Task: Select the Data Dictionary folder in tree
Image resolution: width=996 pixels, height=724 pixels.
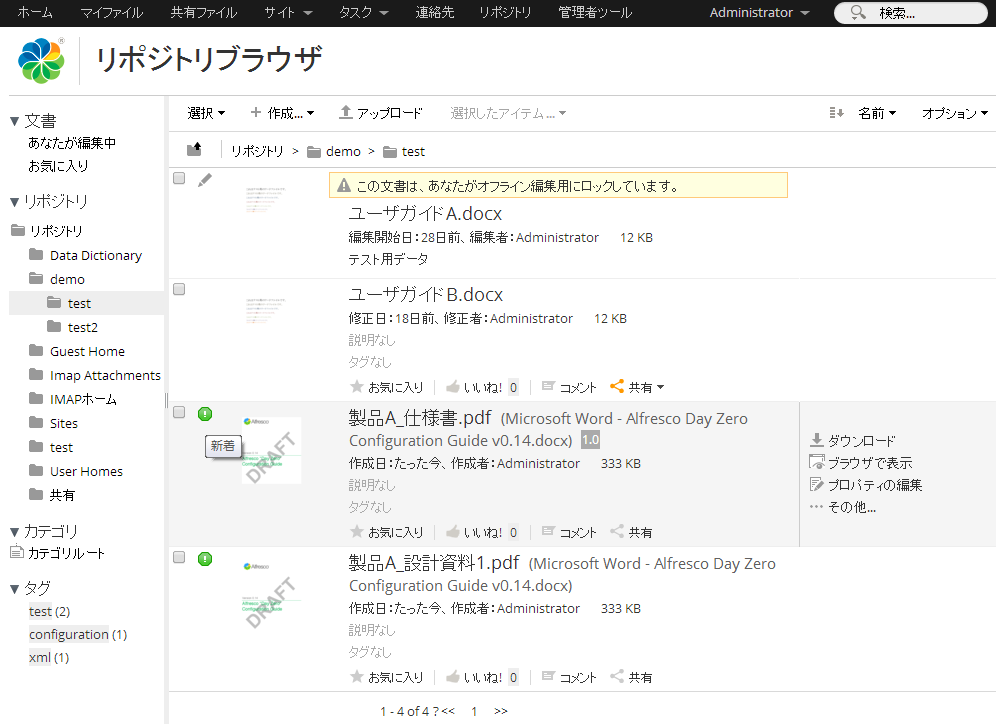Action: (96, 255)
